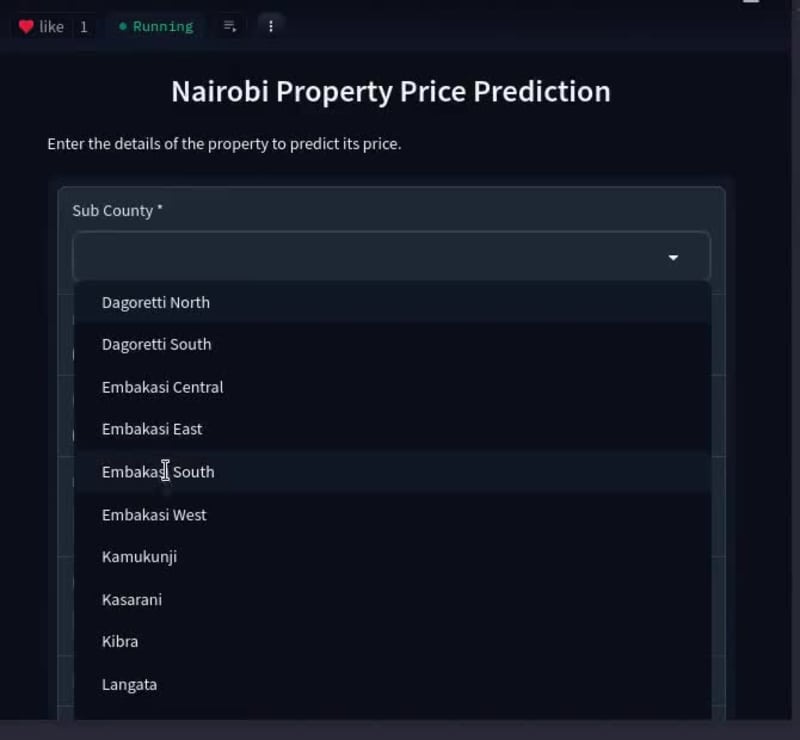The image size is (800, 740).
Task: Select the Embakasi West option
Action: [154, 514]
